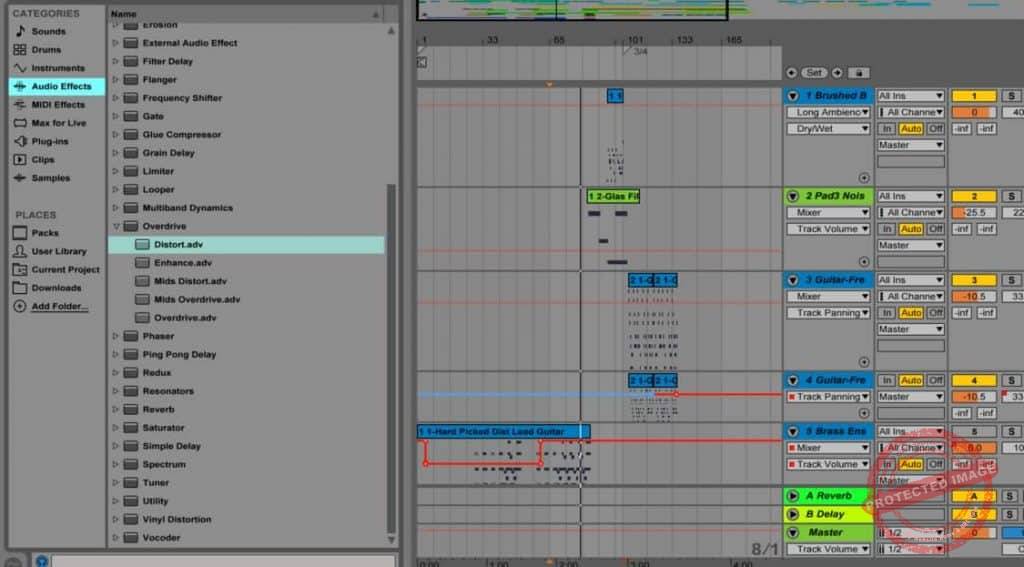Select Max for Live category
The image size is (1024, 567).
coord(58,123)
